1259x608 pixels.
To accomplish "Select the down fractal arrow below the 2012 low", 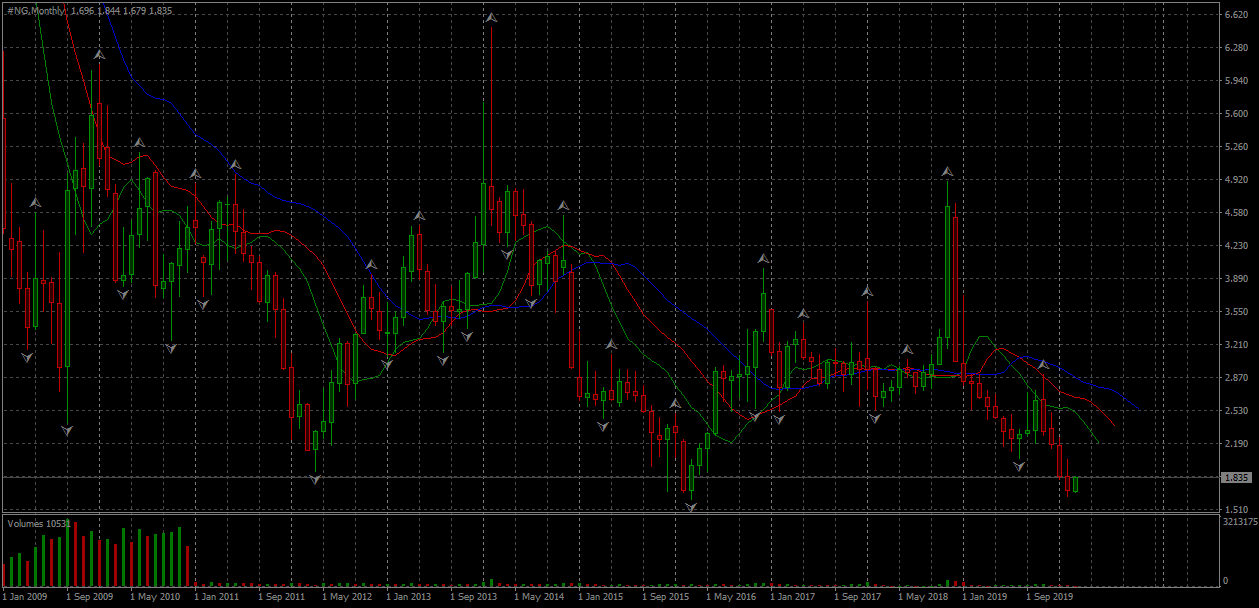I will click(x=315, y=480).
